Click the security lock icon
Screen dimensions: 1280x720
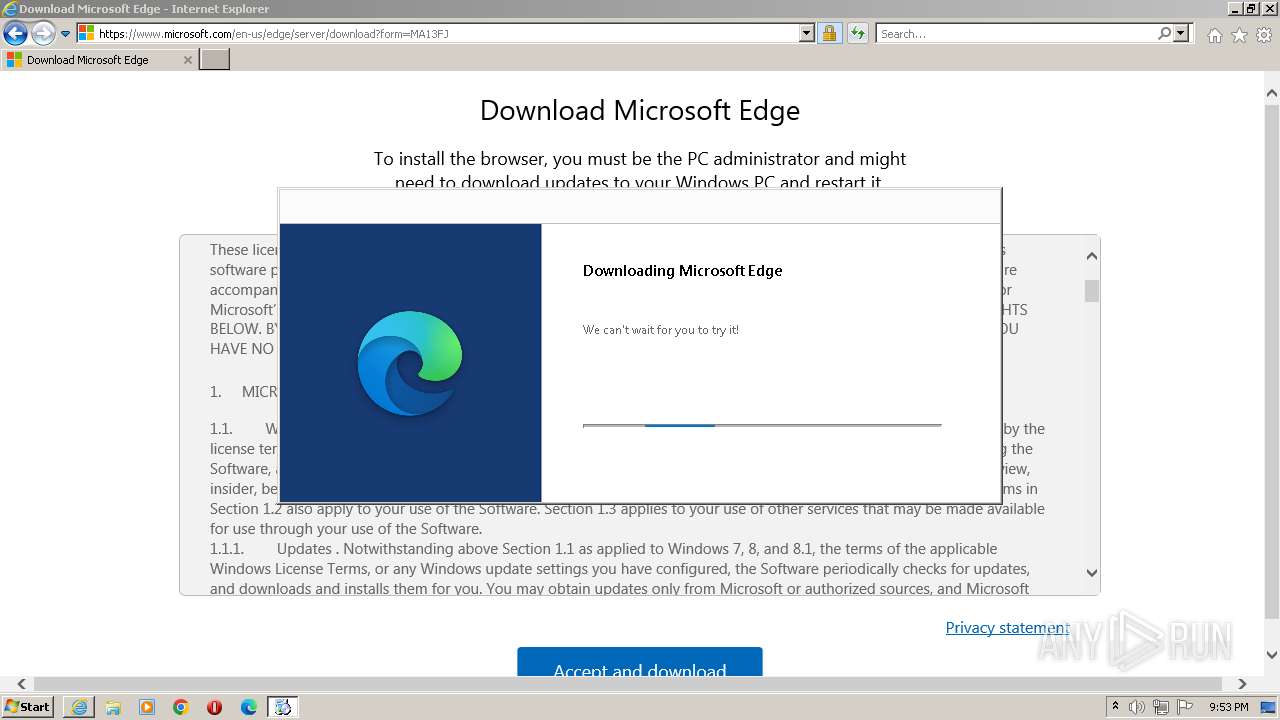pyautogui.click(x=829, y=33)
